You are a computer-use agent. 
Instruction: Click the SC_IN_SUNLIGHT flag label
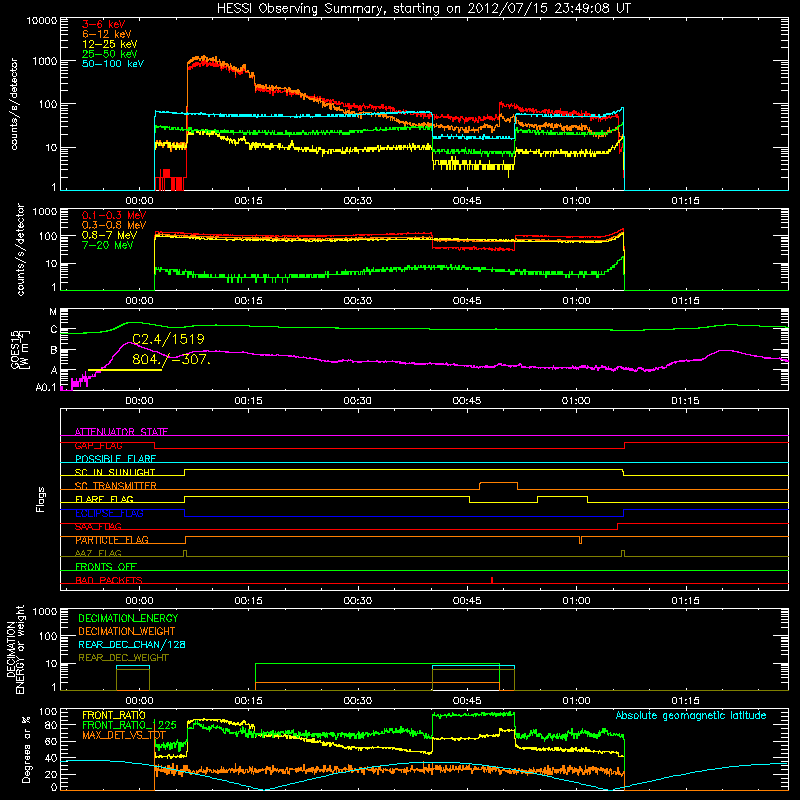click(x=115, y=472)
